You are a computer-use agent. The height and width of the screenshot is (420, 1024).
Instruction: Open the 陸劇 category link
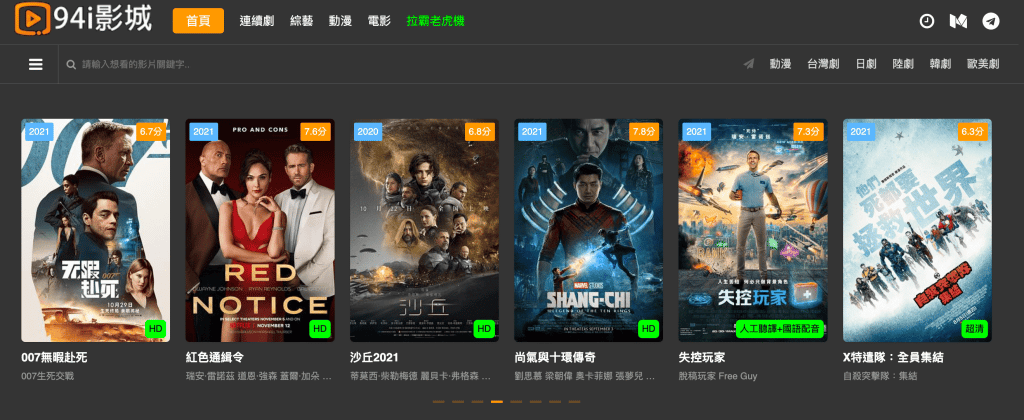[903, 64]
